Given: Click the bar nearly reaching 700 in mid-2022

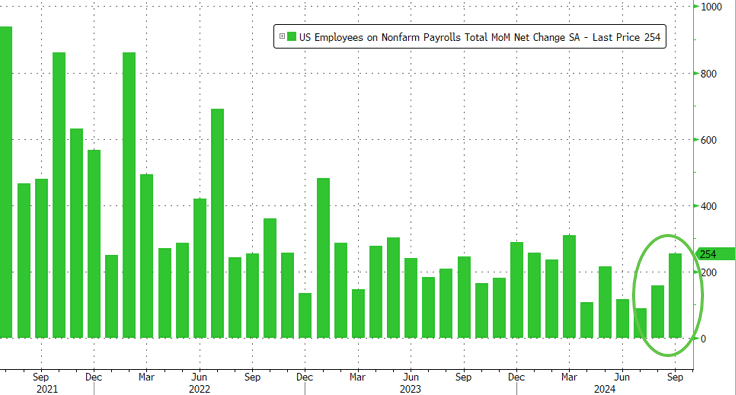Looking at the screenshot, I should pyautogui.click(x=217, y=223).
